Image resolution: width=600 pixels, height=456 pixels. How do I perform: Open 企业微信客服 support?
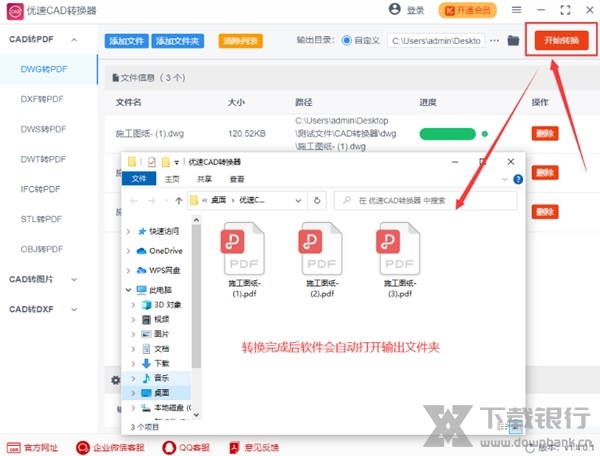pos(110,447)
